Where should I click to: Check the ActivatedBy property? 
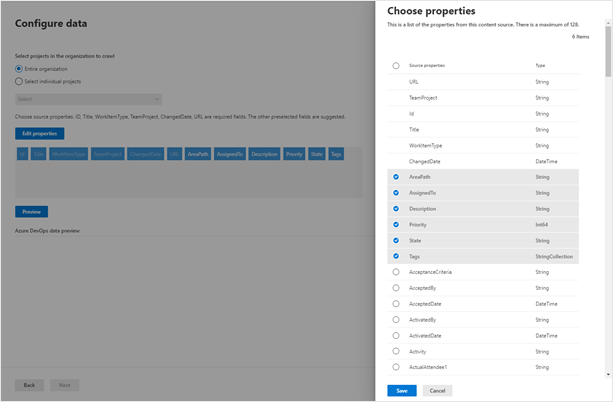click(396, 320)
